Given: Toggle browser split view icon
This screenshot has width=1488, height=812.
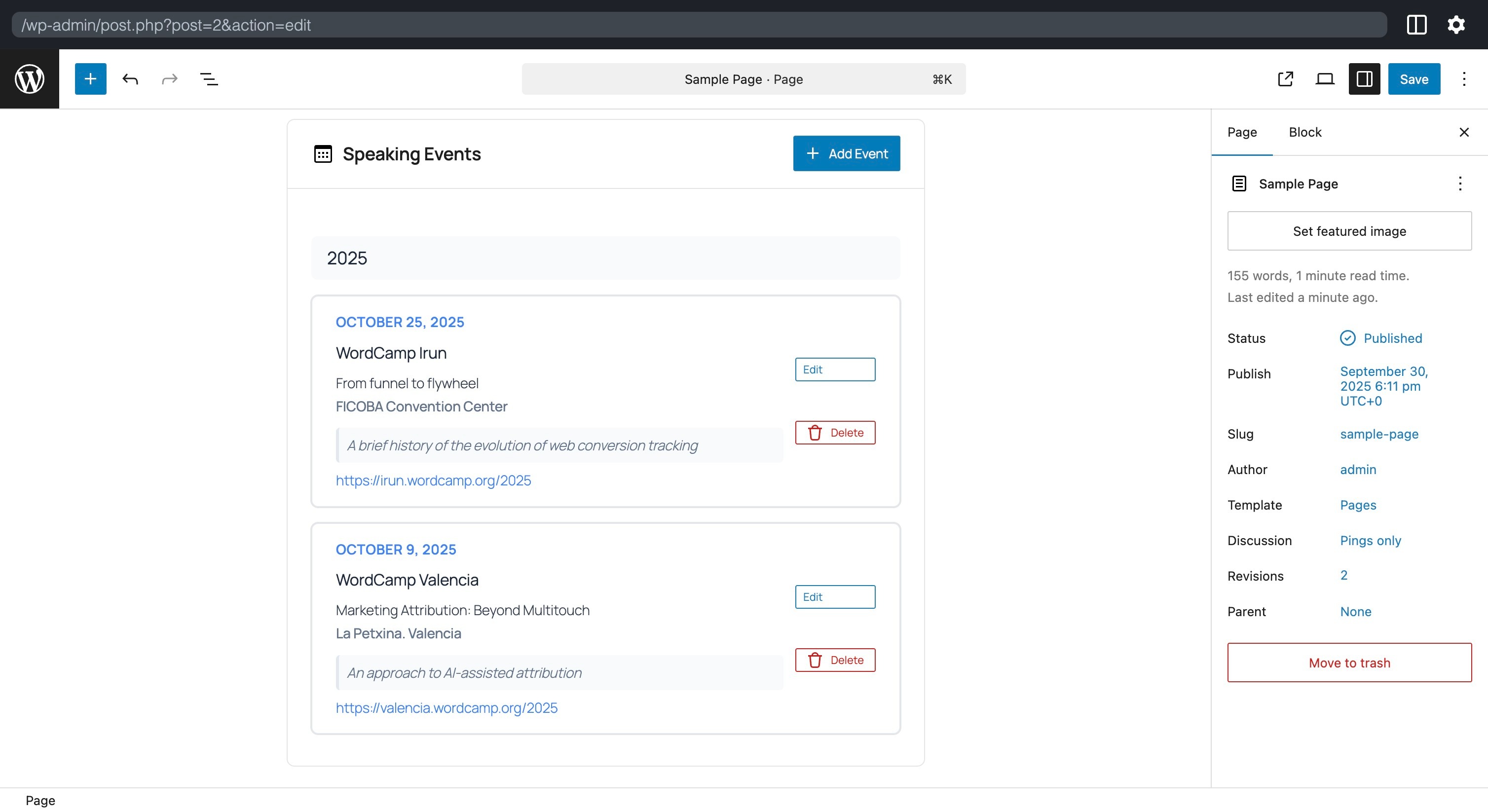Looking at the screenshot, I should tap(1416, 25).
